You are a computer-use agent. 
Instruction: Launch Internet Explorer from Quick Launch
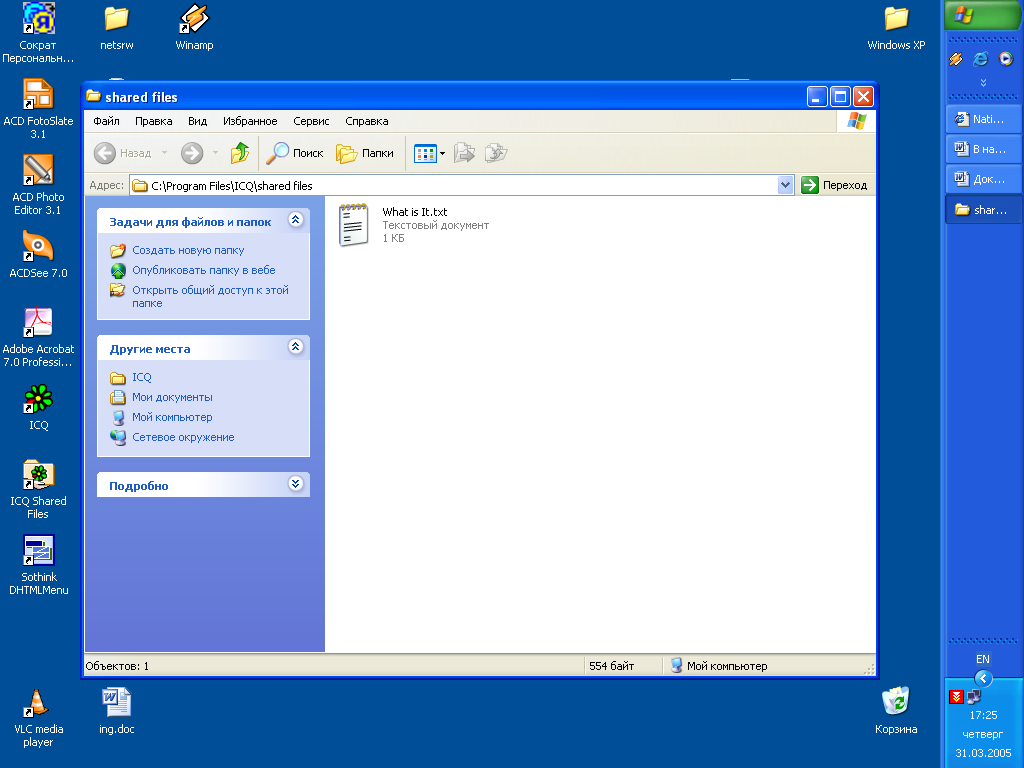point(981,59)
